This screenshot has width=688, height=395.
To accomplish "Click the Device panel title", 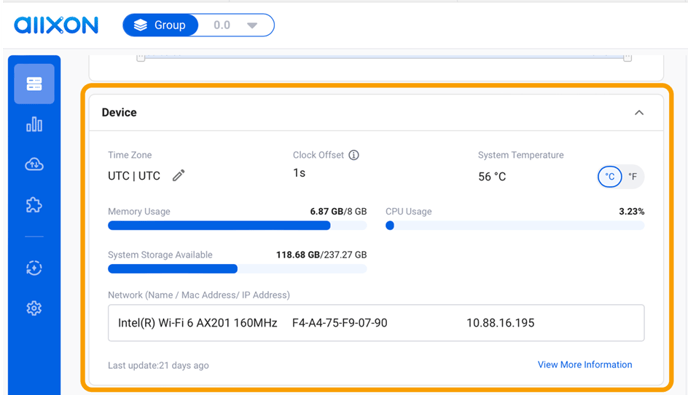I will [x=119, y=113].
